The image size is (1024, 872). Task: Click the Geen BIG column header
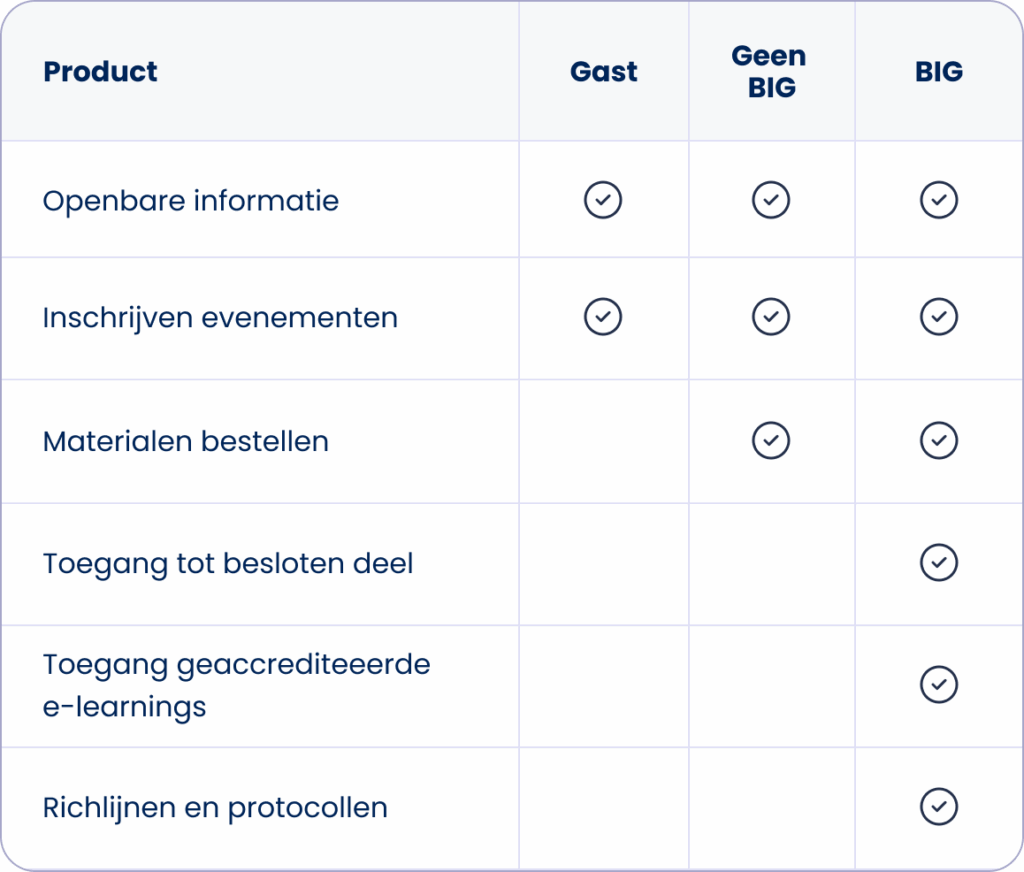tap(771, 72)
